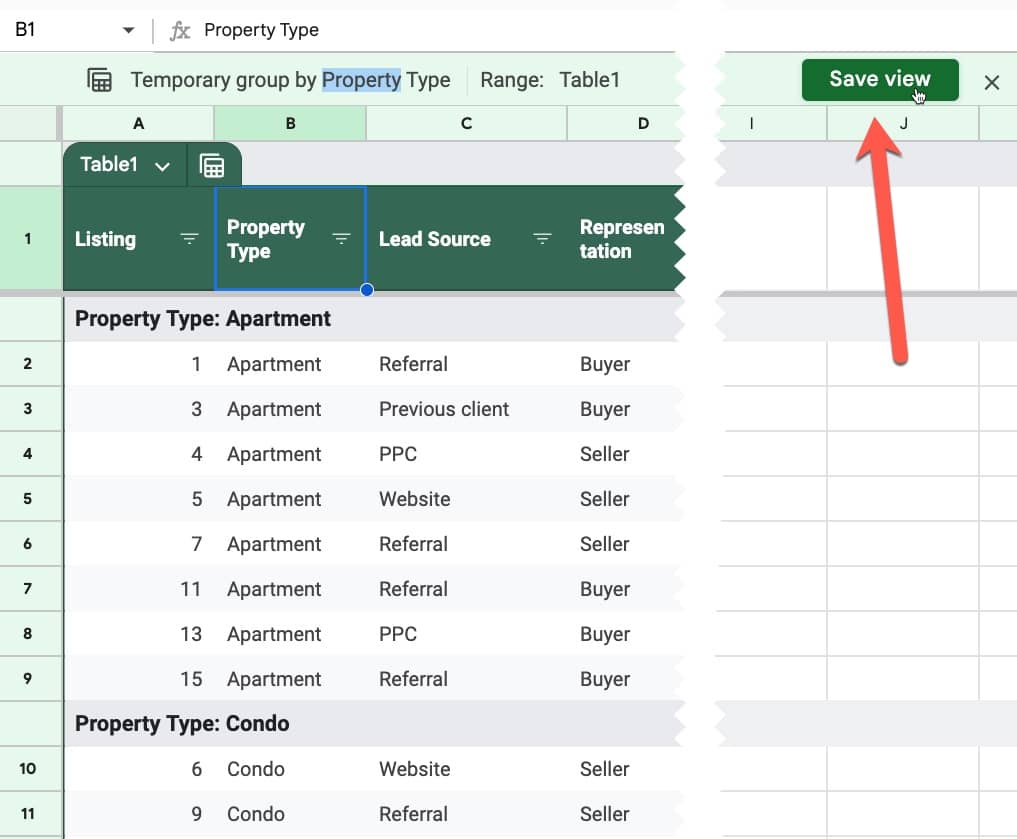1017x839 pixels.
Task: Open the Lead Source column filter icon
Action: pyautogui.click(x=542, y=239)
